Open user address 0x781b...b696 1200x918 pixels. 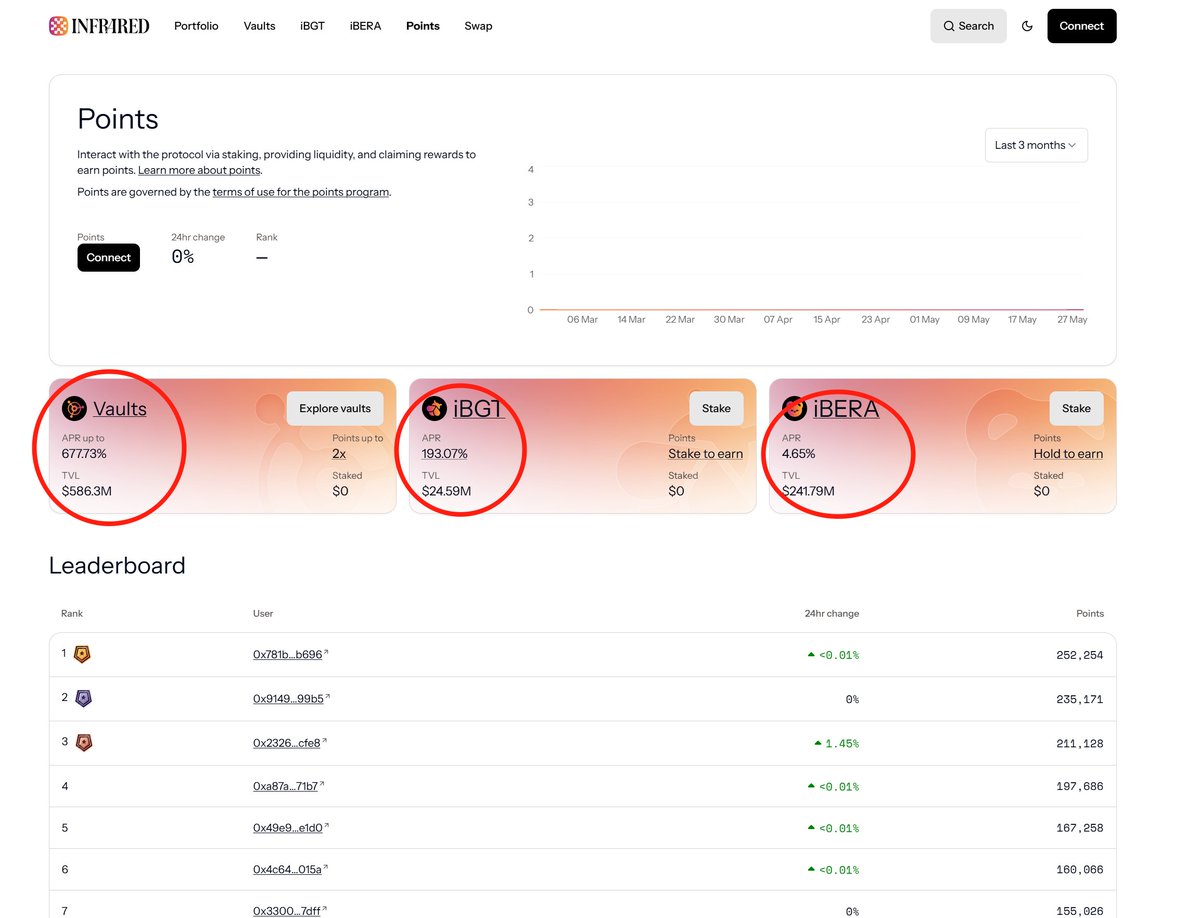coord(290,655)
